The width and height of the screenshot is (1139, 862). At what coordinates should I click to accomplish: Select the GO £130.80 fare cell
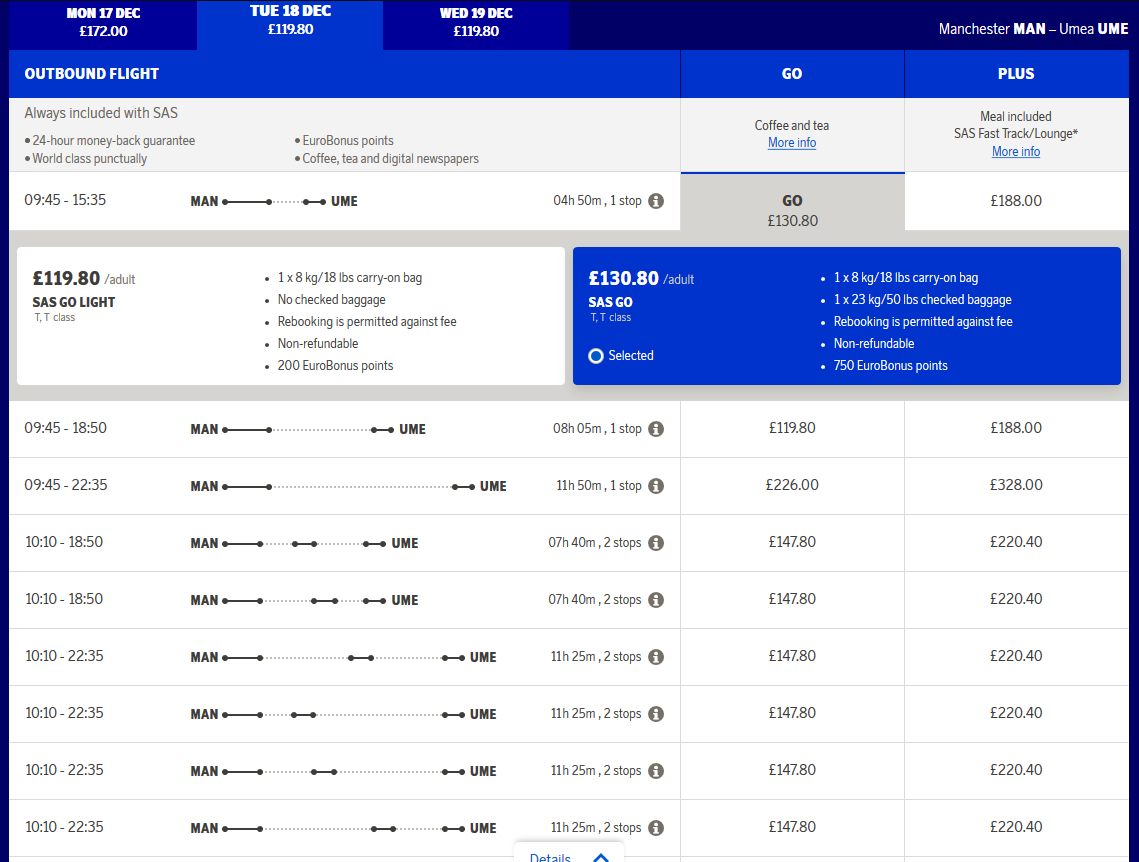pos(793,202)
